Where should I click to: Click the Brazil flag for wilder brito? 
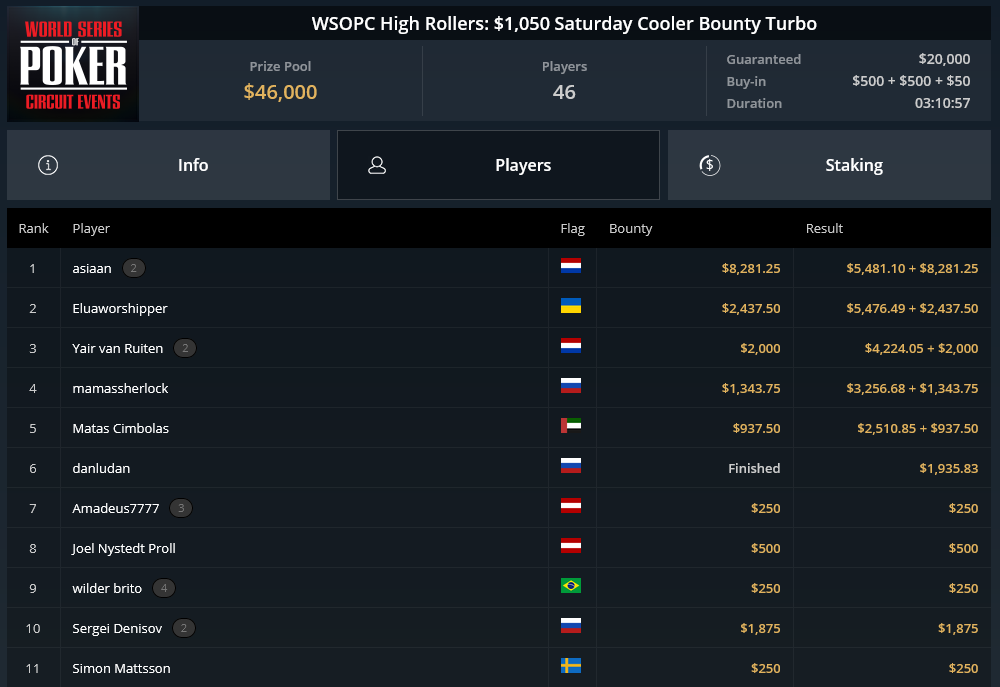click(x=571, y=586)
